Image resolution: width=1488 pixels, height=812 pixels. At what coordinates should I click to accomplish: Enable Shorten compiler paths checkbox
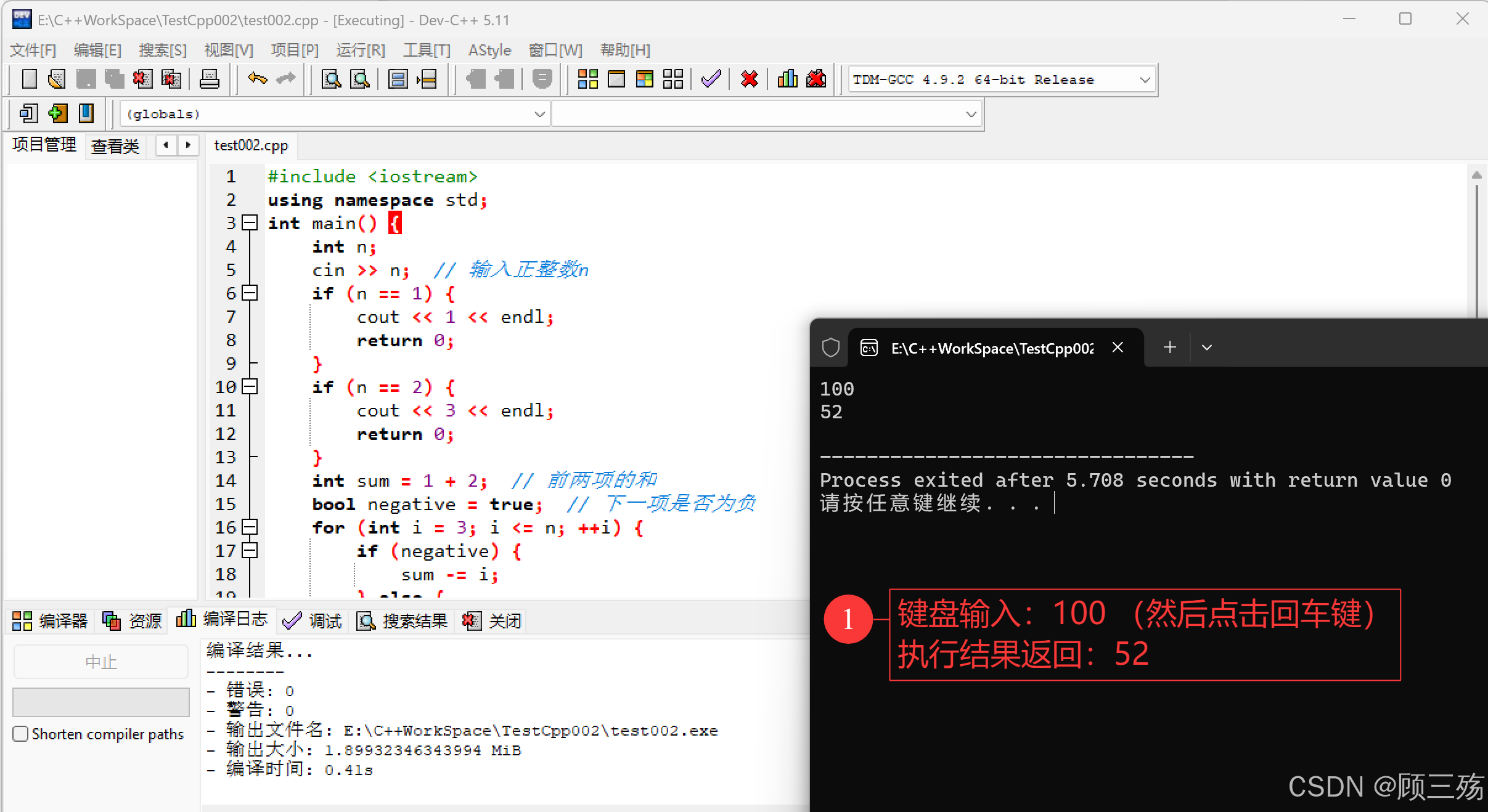tap(20, 734)
